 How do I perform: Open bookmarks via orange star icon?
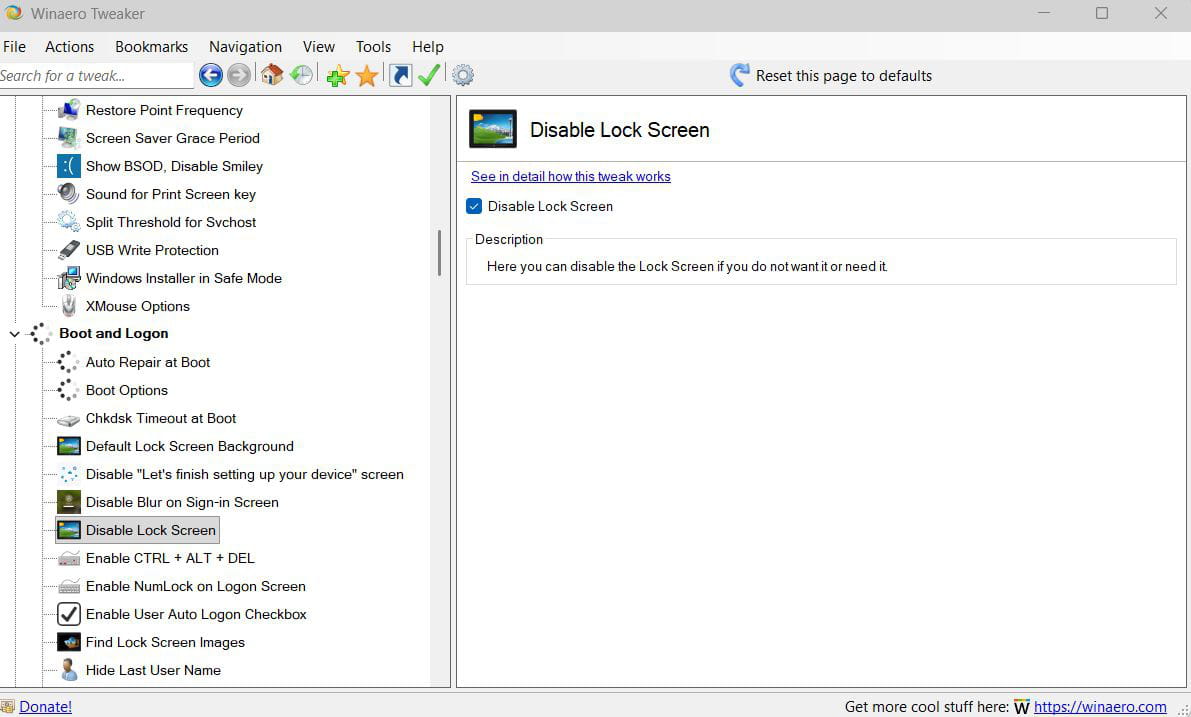click(367, 75)
